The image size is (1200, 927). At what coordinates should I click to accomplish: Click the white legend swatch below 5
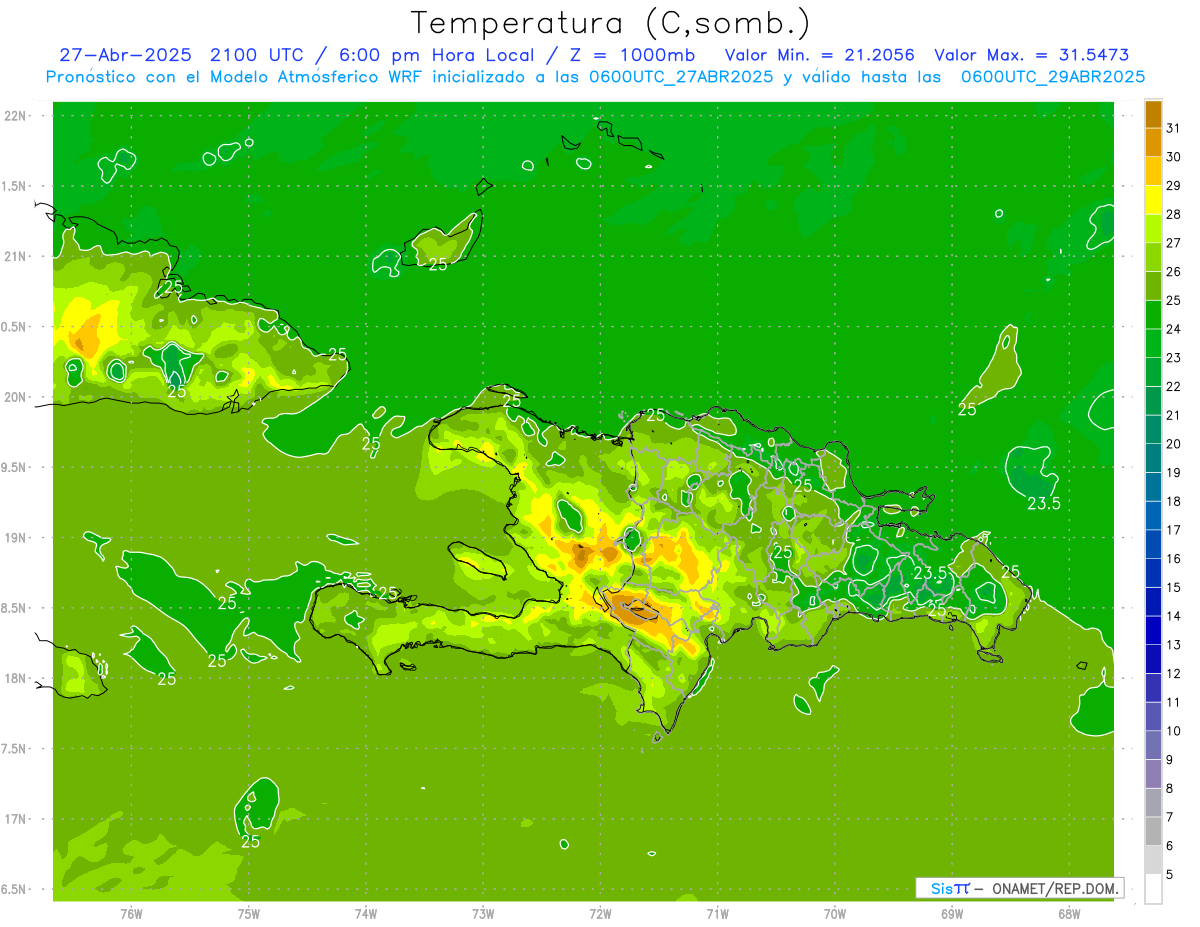pos(1153,889)
